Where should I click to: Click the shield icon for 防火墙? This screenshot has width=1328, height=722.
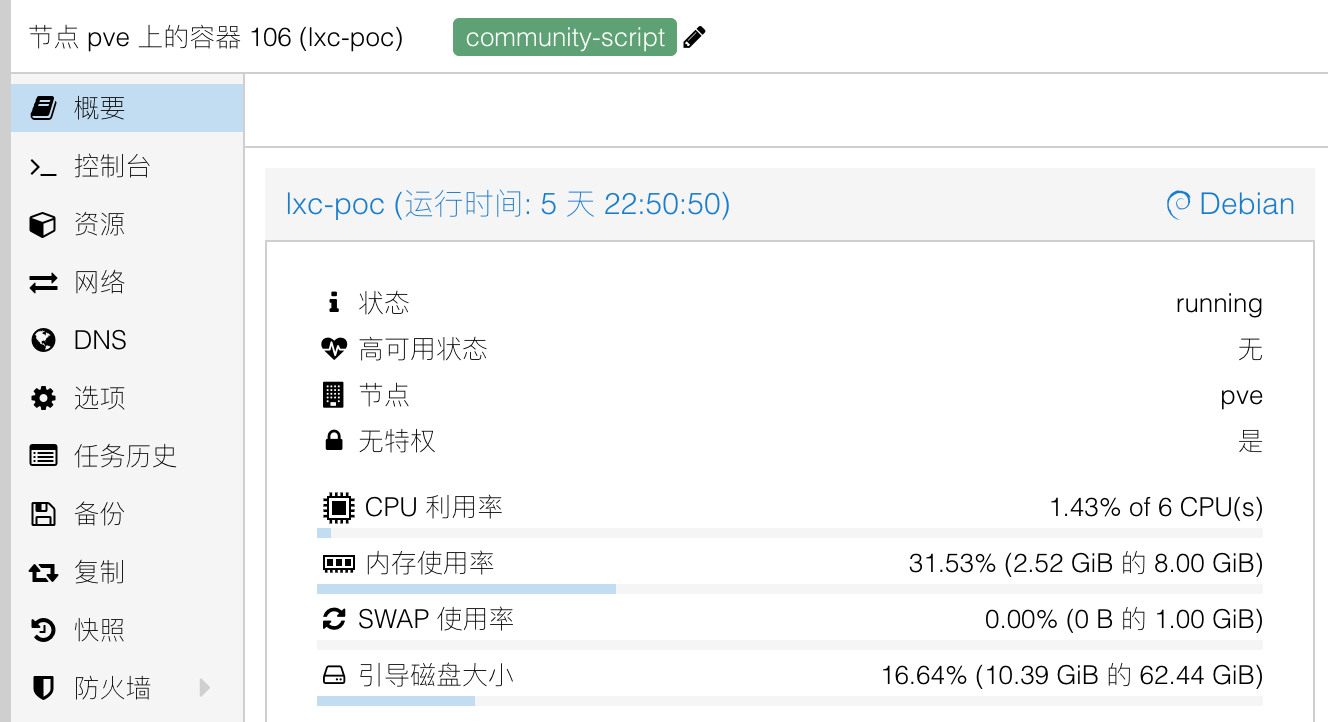click(43, 688)
